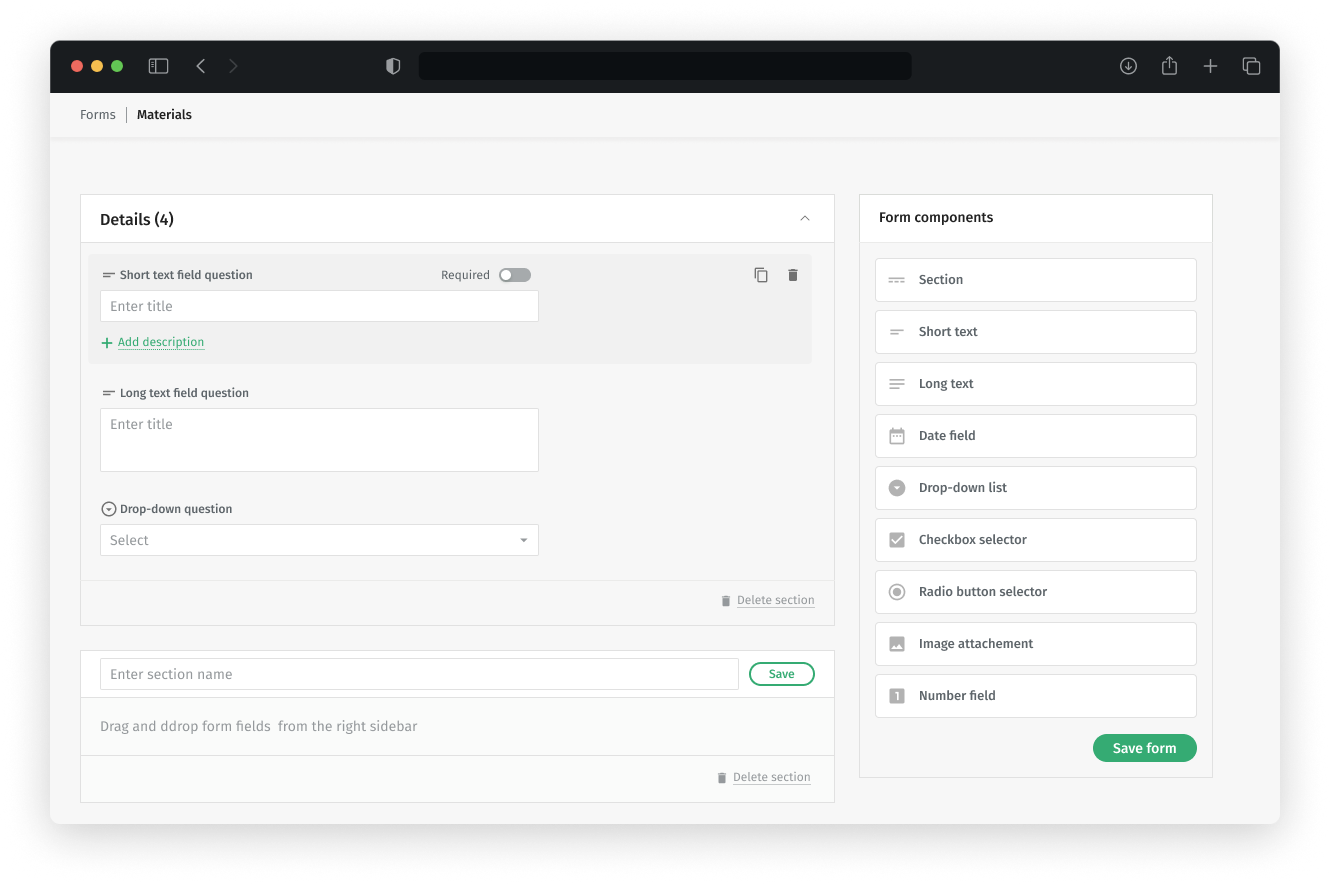1330x884 pixels.
Task: Select the Checkbox selector label
Action: coord(973,540)
